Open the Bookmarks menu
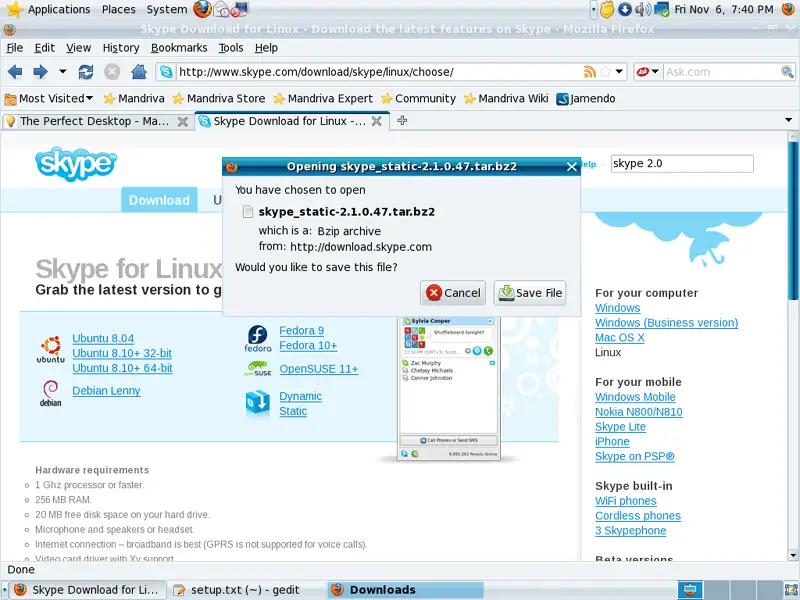 179,47
